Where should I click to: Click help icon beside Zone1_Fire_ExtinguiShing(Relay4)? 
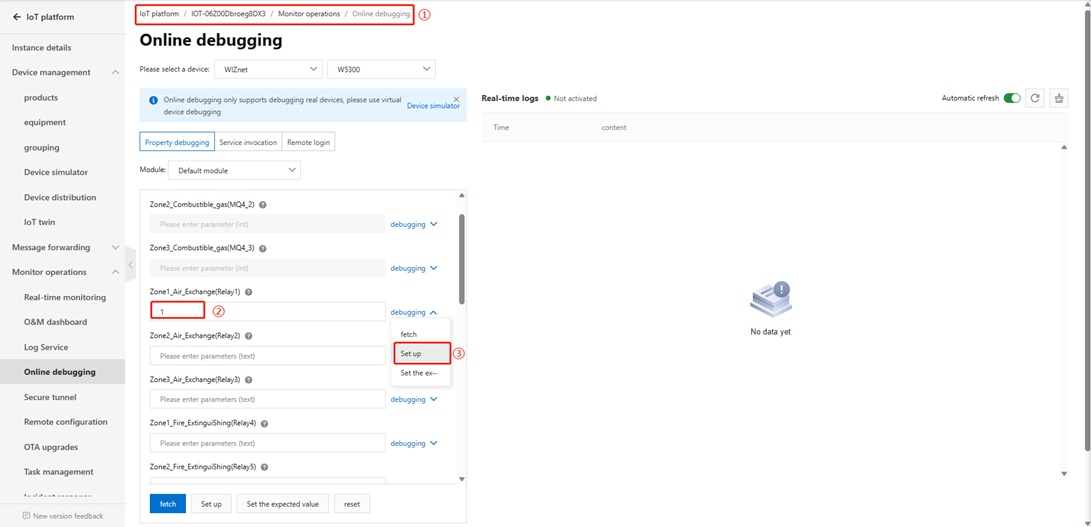(264, 424)
